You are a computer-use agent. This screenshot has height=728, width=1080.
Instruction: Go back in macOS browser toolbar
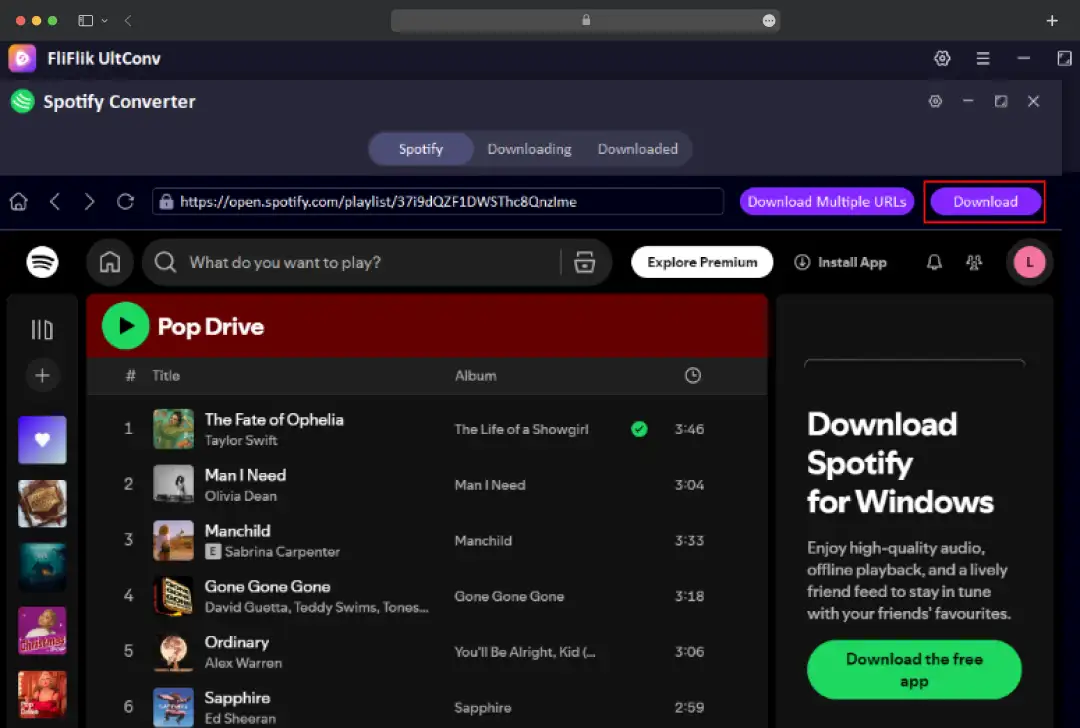[128, 21]
